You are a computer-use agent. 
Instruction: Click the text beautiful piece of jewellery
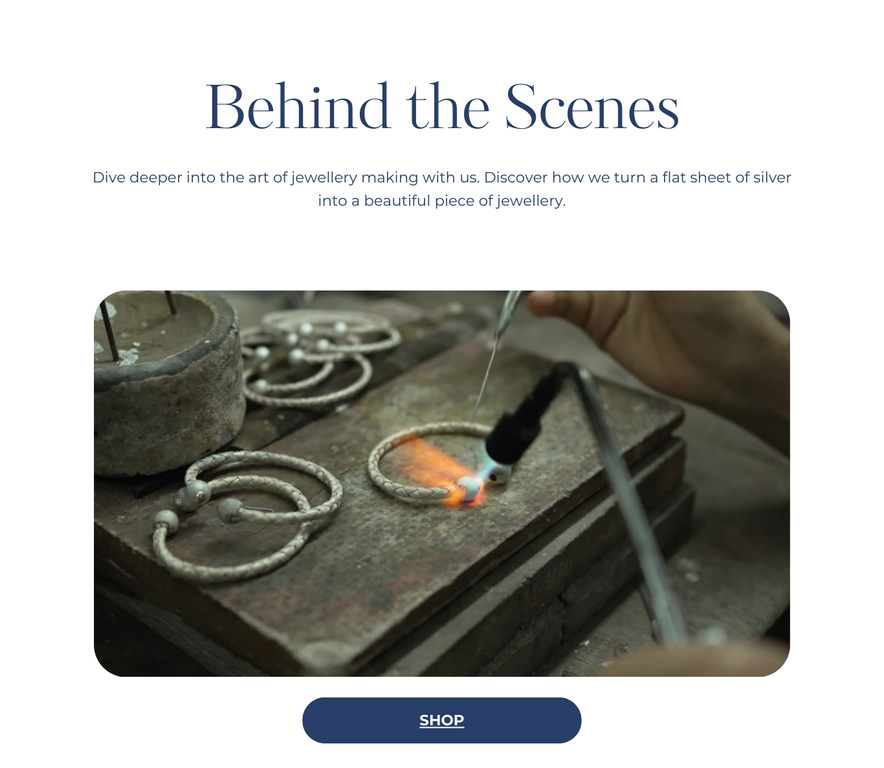(x=465, y=201)
